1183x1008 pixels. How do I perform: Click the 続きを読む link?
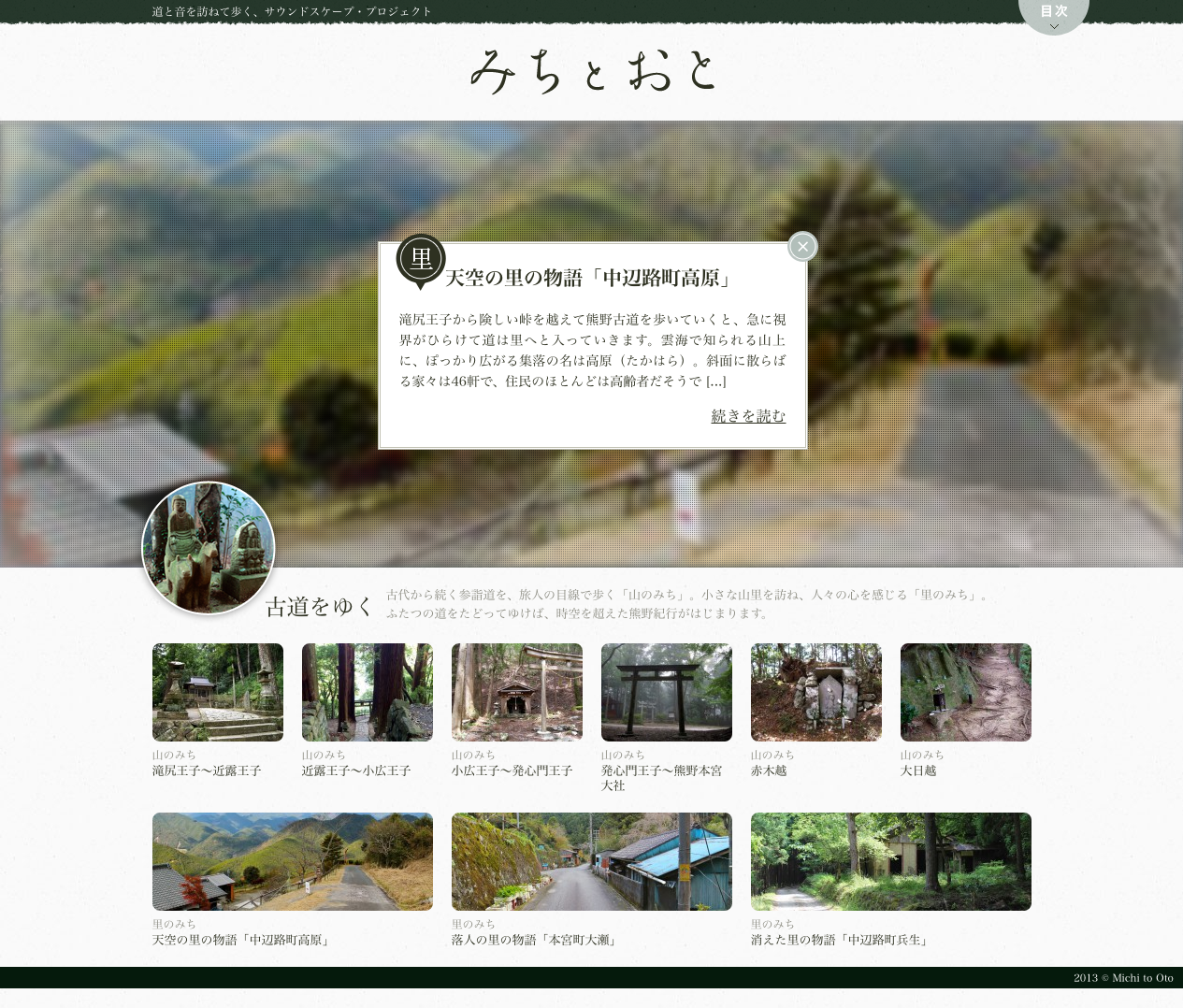pyautogui.click(x=748, y=416)
